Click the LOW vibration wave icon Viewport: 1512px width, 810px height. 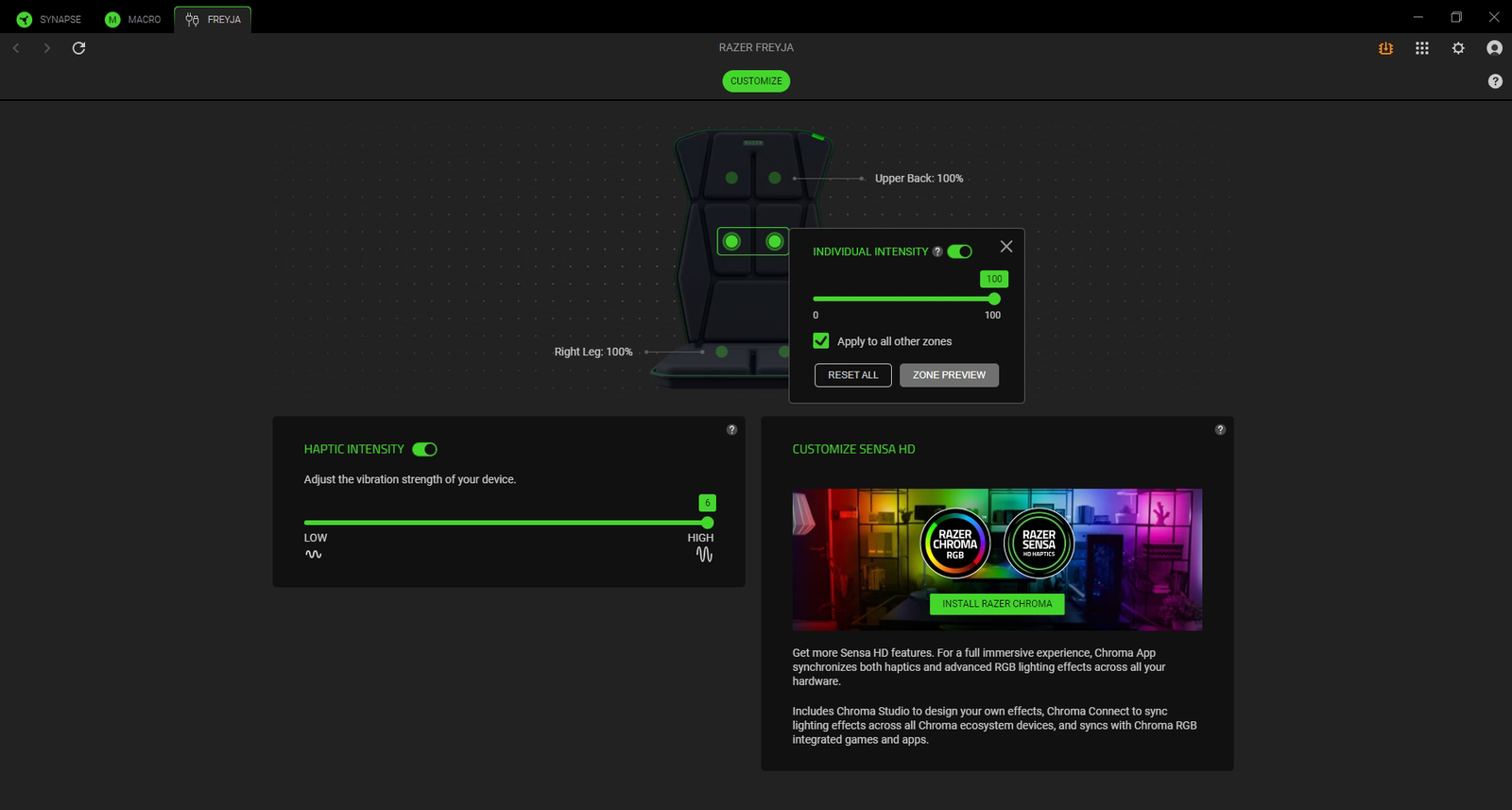314,555
